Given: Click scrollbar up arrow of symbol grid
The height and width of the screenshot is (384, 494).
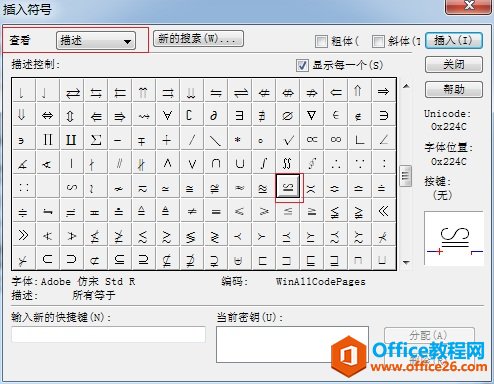Looking at the screenshot, I should coord(406,86).
